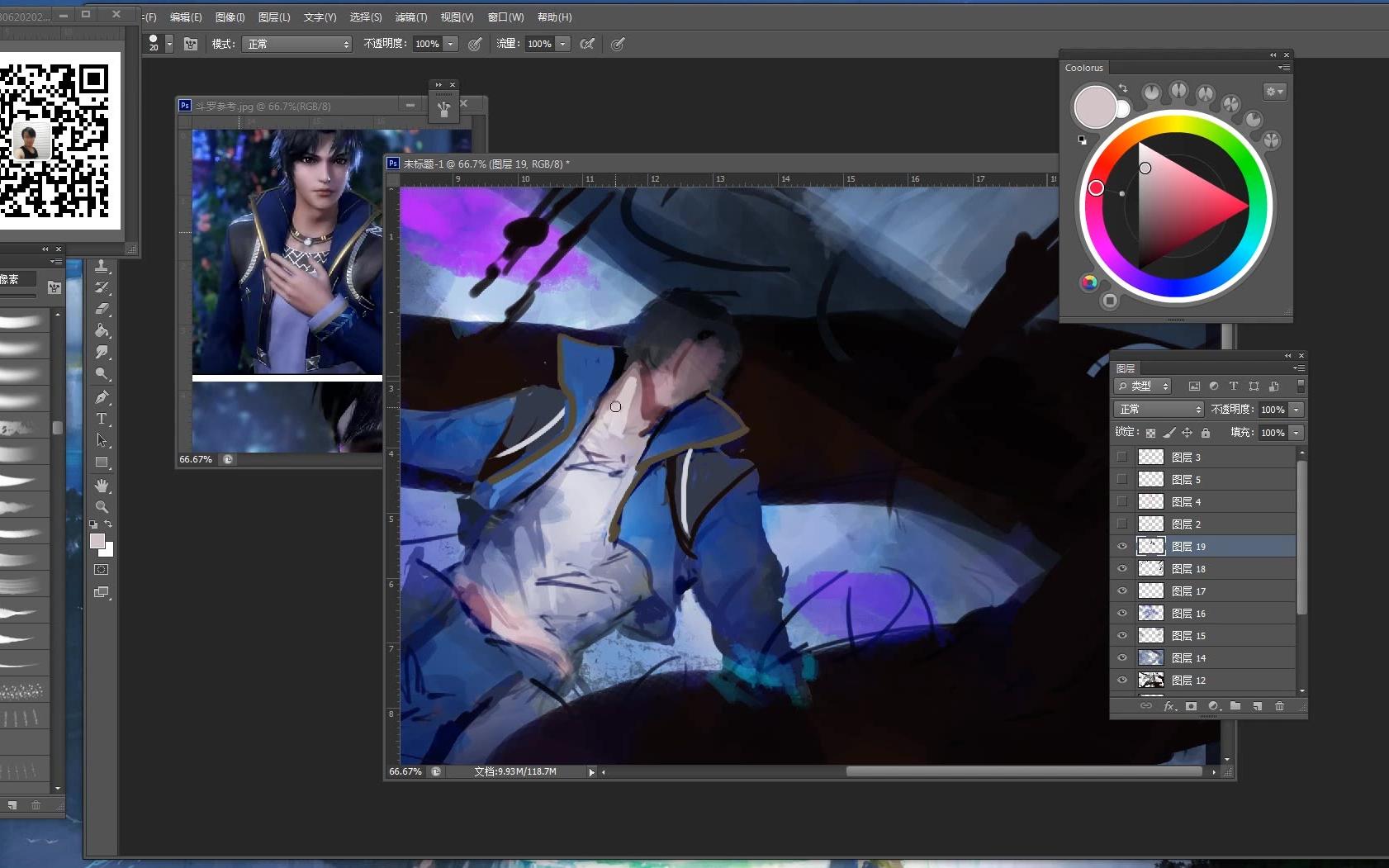Select the Zoom magnifier tool
The image size is (1389, 868).
coord(102,506)
